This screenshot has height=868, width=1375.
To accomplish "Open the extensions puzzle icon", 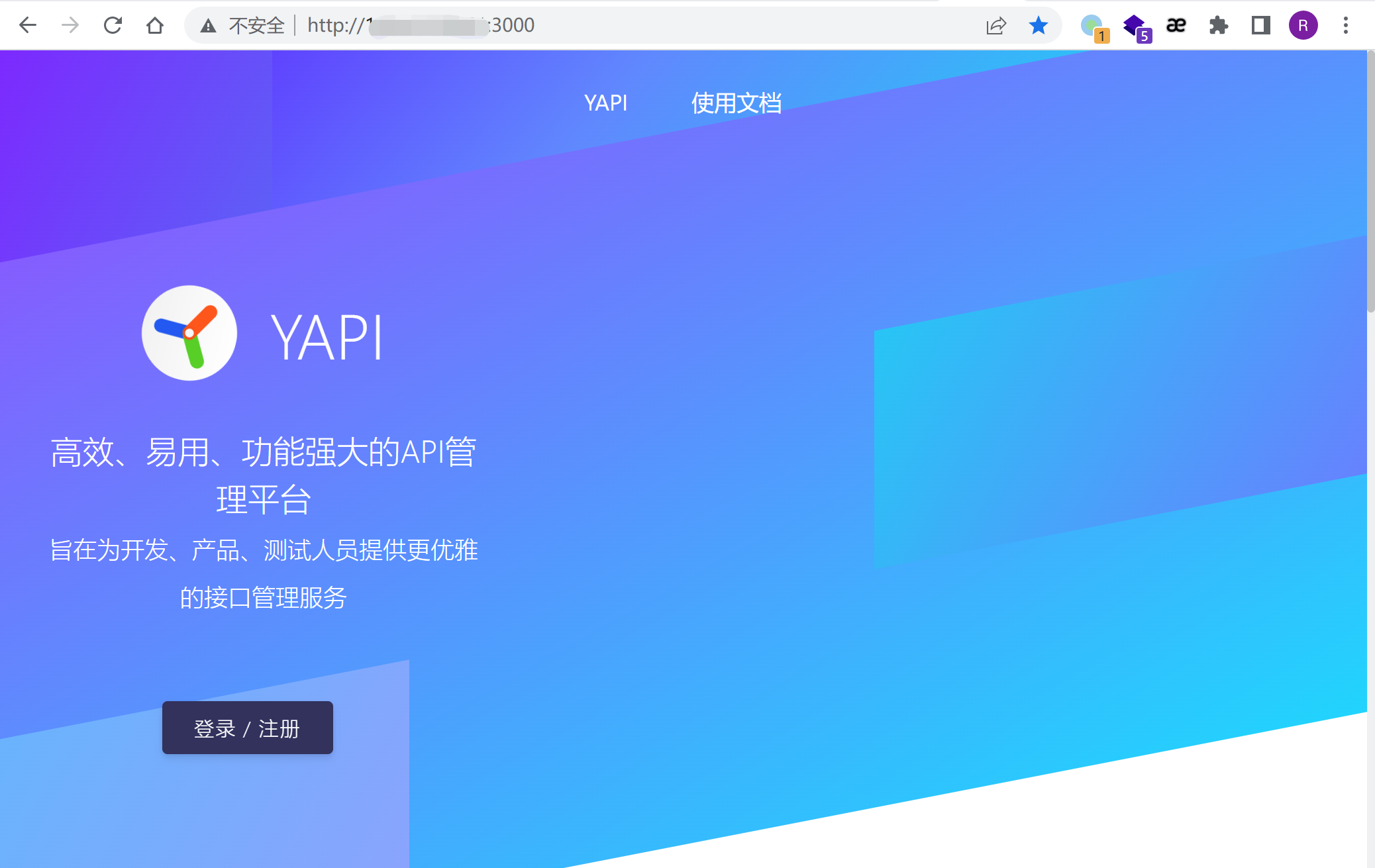I will click(x=1218, y=26).
